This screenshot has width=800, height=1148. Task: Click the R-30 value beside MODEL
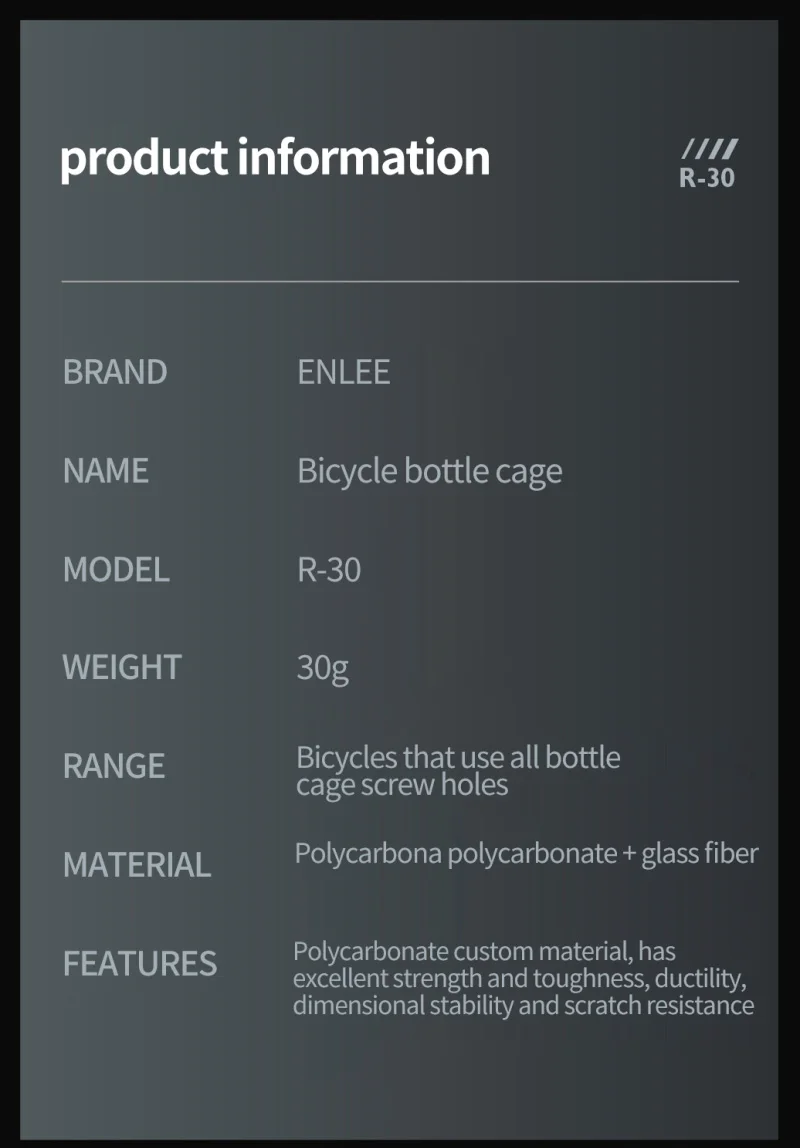click(x=329, y=569)
